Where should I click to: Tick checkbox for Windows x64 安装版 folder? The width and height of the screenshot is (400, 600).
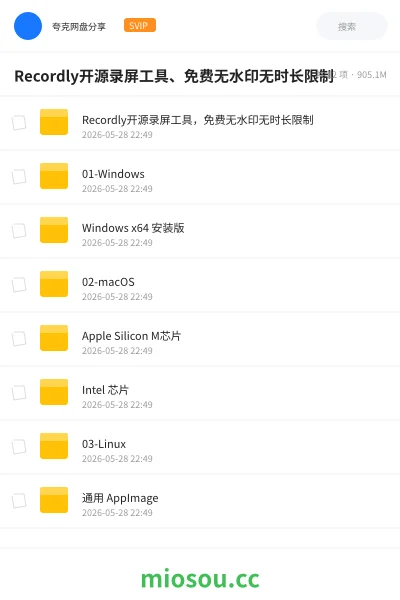click(19, 231)
